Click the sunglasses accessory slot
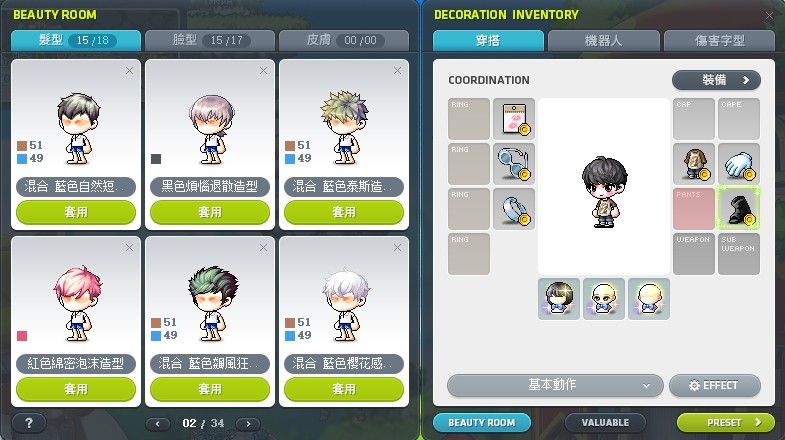This screenshot has width=785, height=440. click(x=514, y=164)
